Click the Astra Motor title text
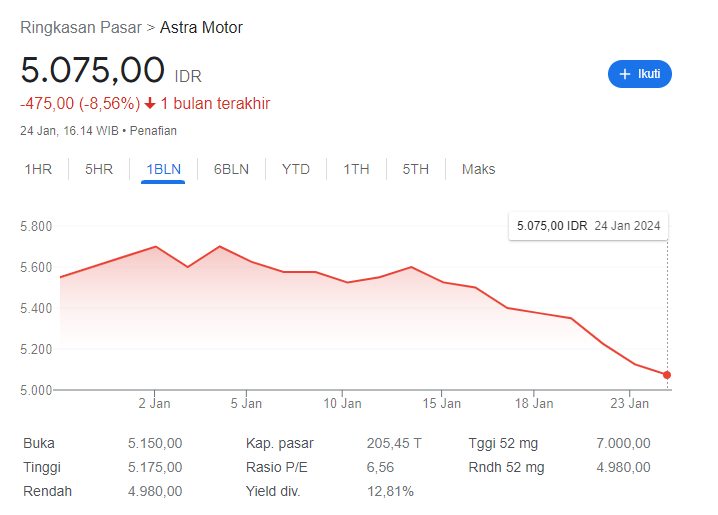718x515 pixels. tap(201, 27)
